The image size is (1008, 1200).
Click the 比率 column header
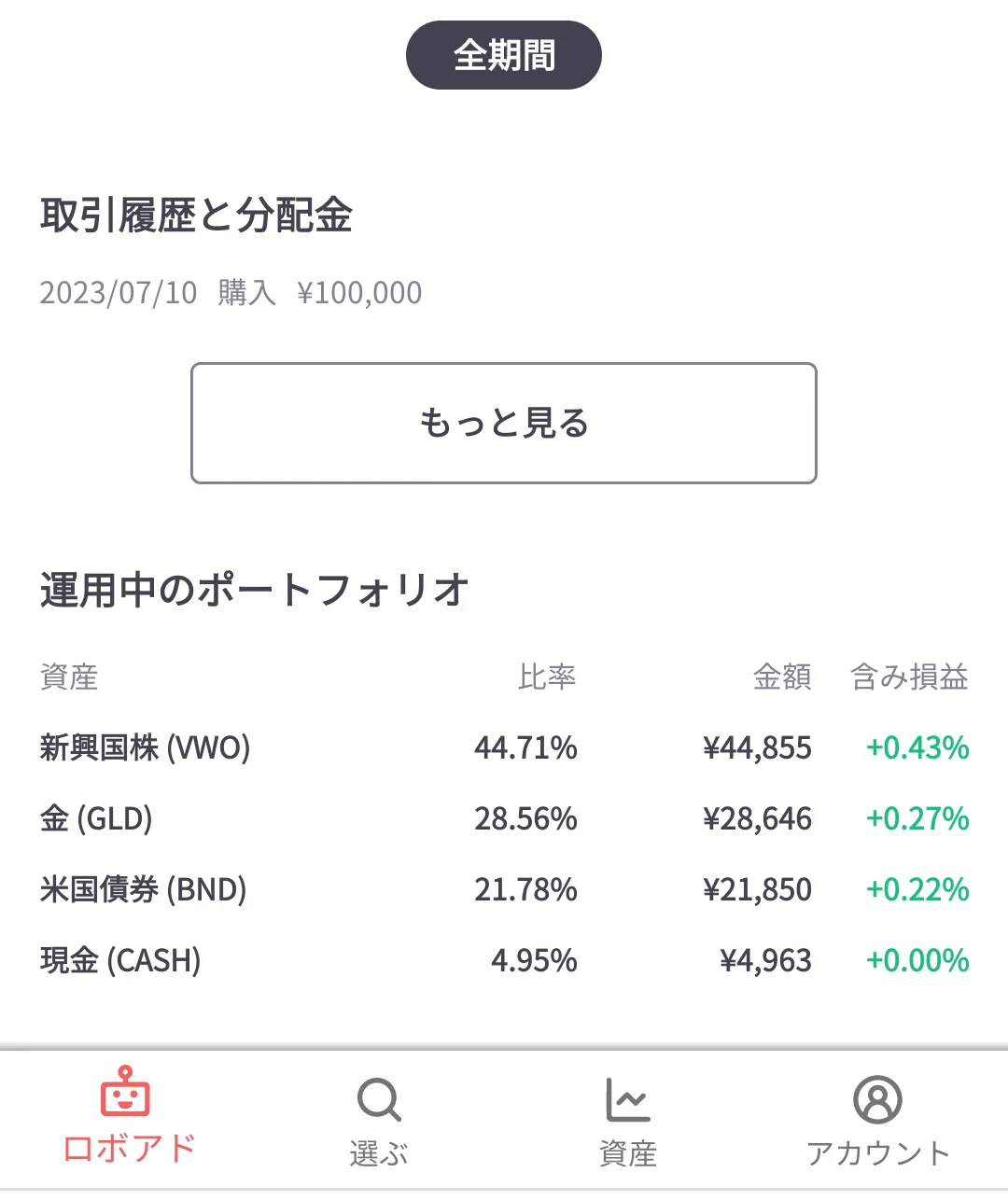(x=547, y=677)
